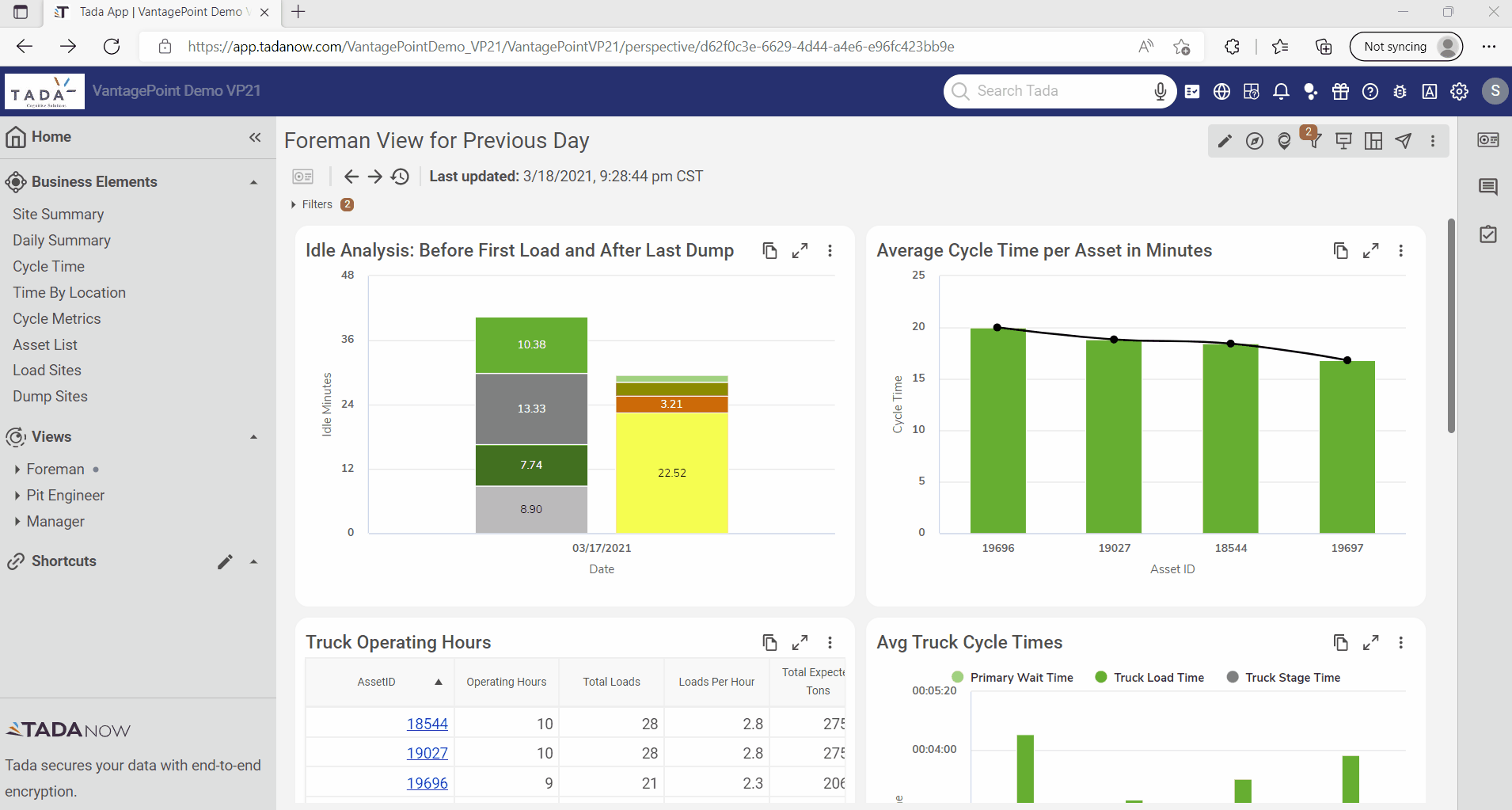Viewport: 1512px width, 810px height.
Task: Collapse the Business Elements section
Action: [253, 182]
